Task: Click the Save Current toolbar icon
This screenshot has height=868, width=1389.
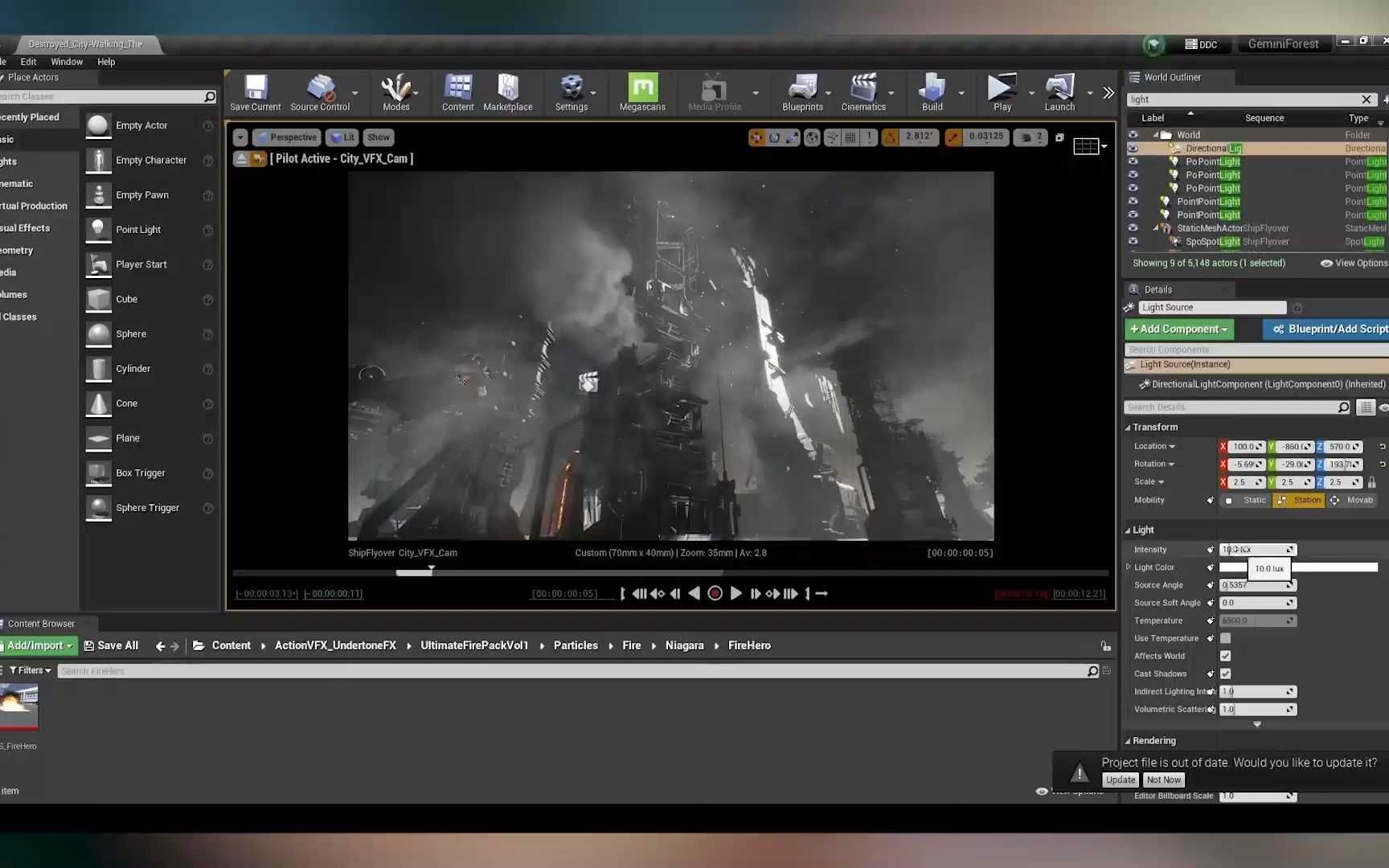Action: (256, 92)
